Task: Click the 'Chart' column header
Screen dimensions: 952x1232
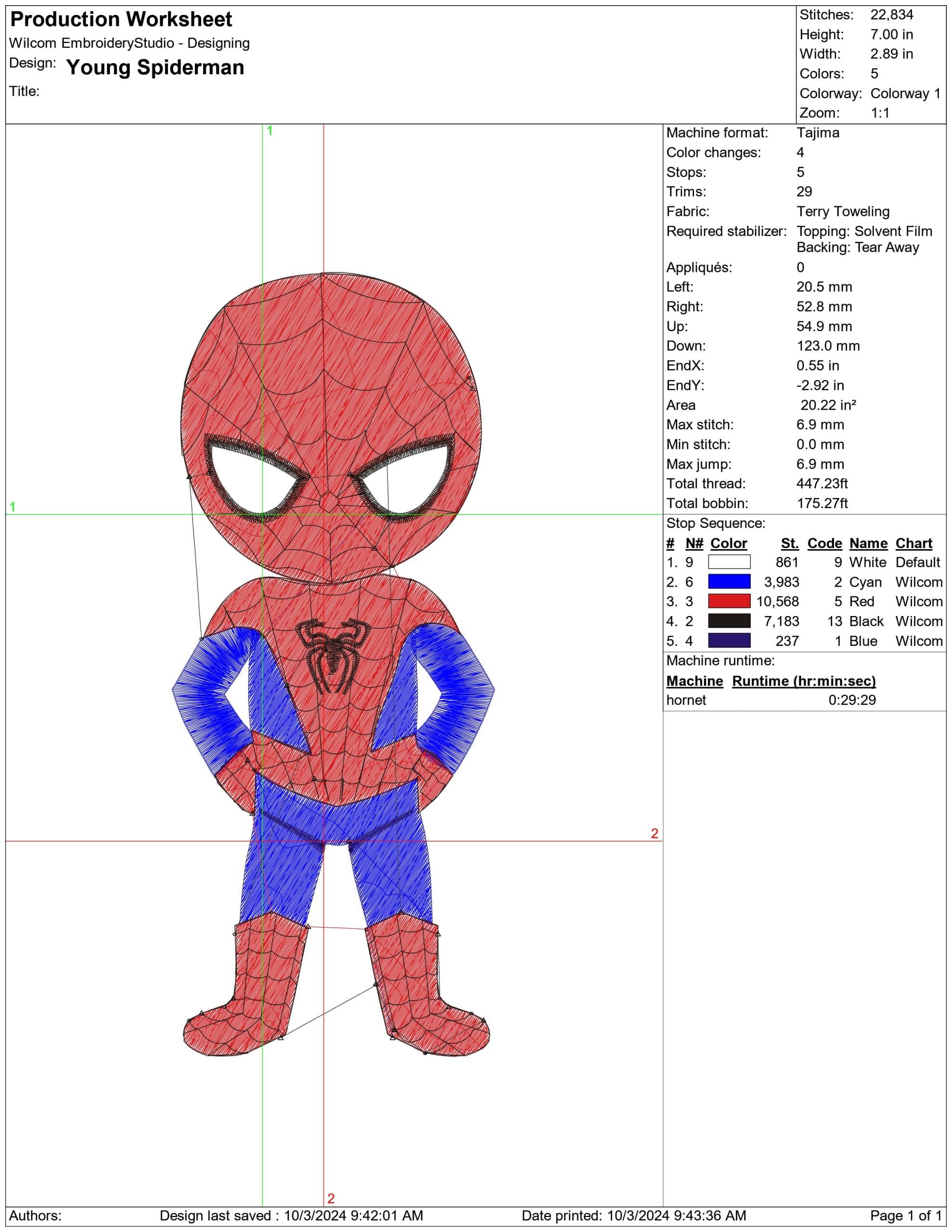Action: coord(913,543)
